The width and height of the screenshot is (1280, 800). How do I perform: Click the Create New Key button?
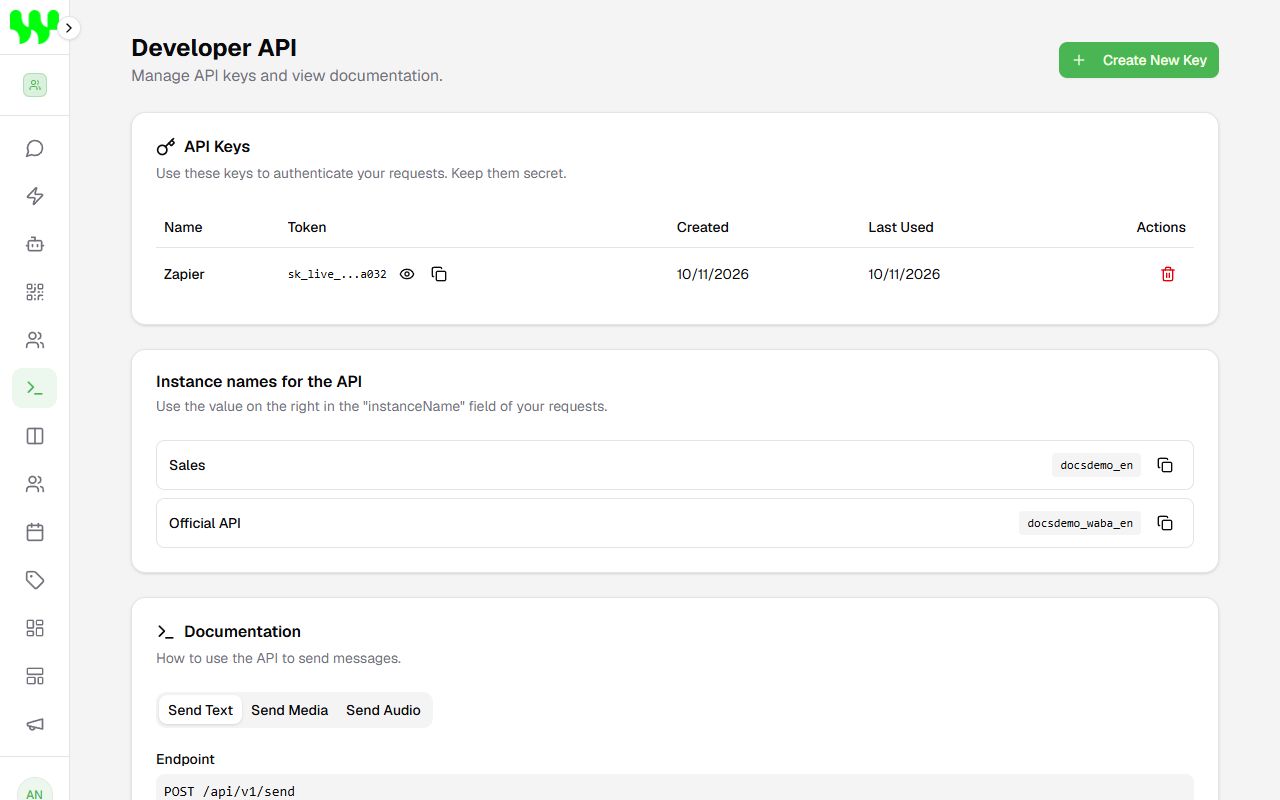pyautogui.click(x=1139, y=60)
